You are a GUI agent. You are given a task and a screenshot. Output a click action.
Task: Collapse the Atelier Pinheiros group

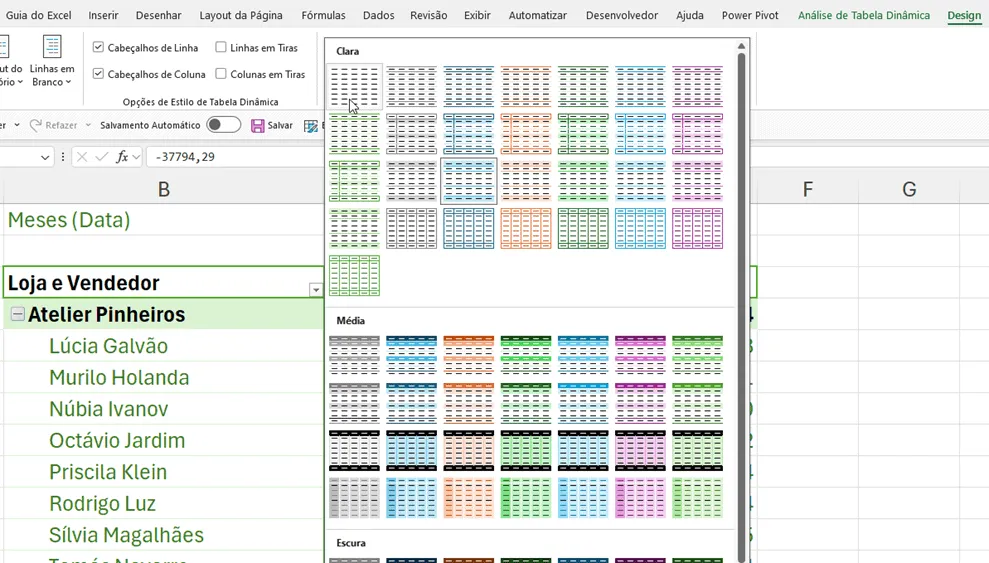coord(18,313)
